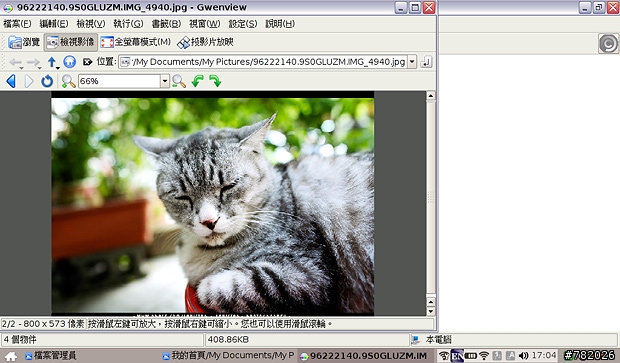This screenshot has width=620, height=363.
Task: Go forward with the right arrow navigation icon
Action: pos(34,62)
